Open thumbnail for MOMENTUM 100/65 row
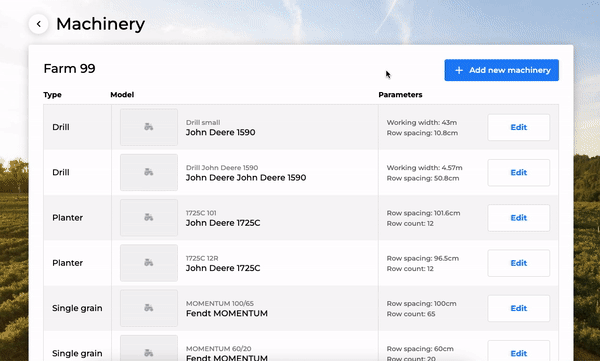The height and width of the screenshot is (361, 600). click(x=149, y=308)
